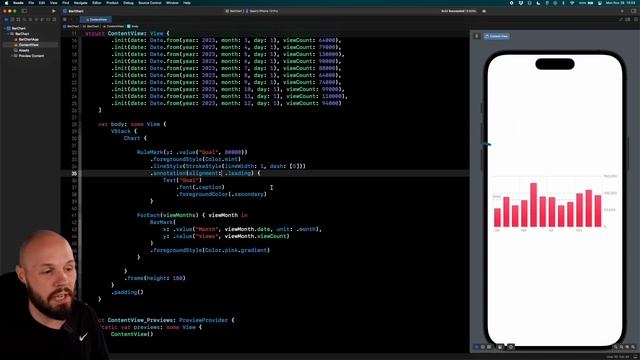Collapse the BarChart project root
640x360 pixels.
click(5, 28)
